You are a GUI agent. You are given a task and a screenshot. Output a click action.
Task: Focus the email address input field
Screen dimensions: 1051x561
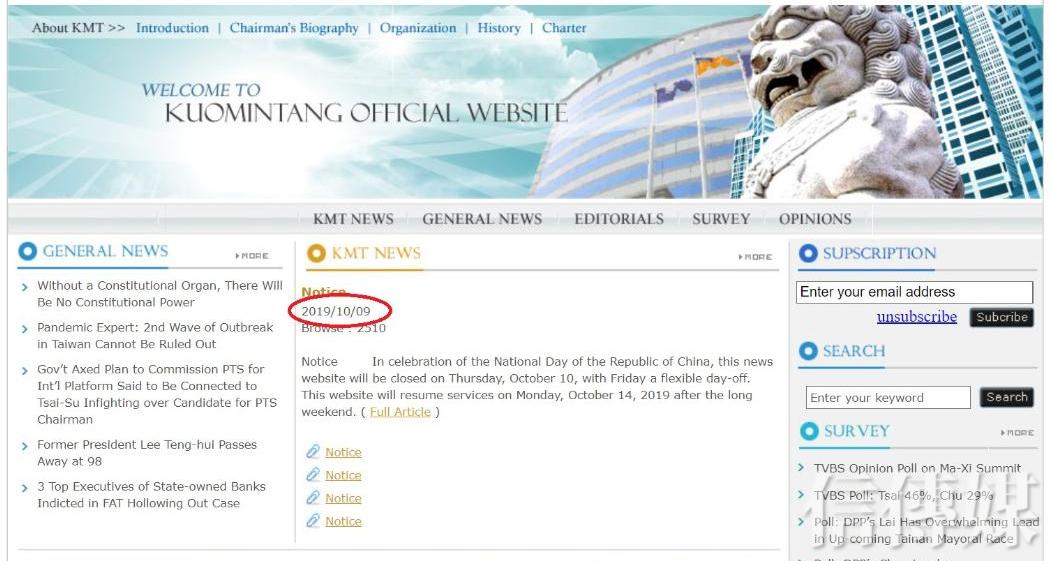pos(914,292)
